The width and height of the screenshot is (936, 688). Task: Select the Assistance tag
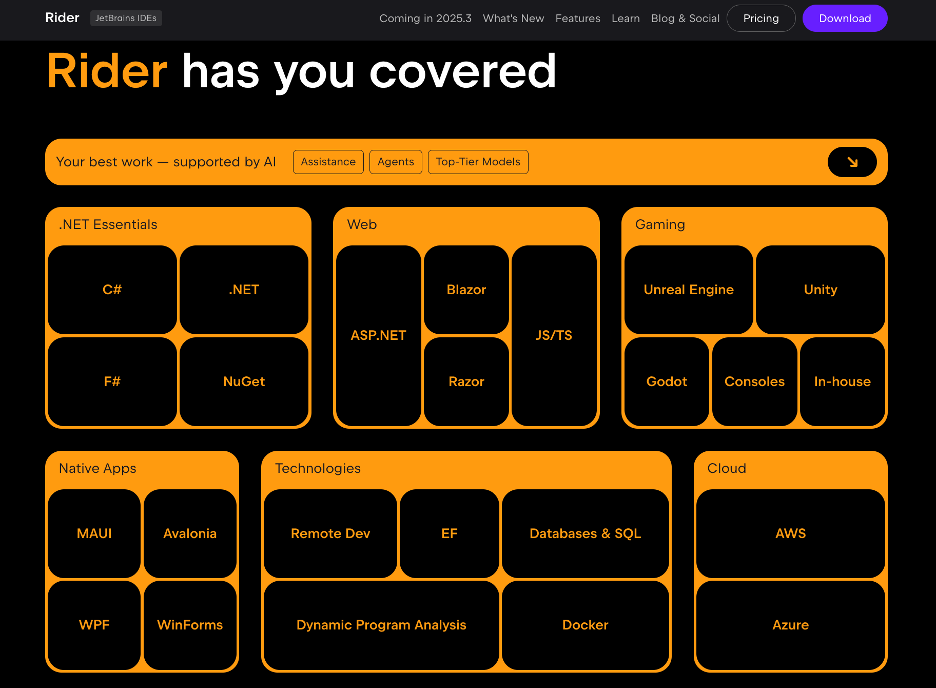pos(328,162)
